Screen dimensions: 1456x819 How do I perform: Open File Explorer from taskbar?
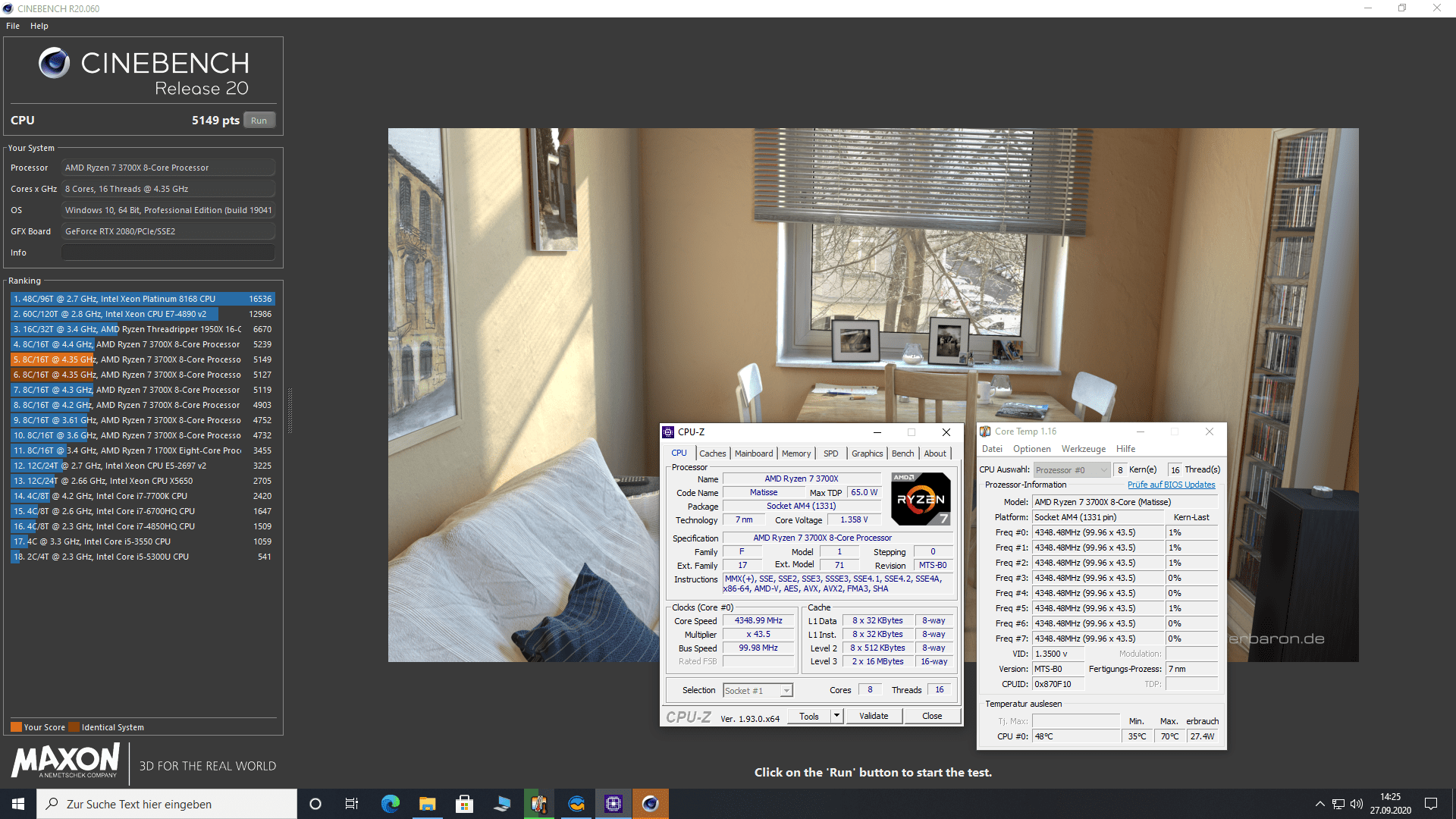pos(427,804)
